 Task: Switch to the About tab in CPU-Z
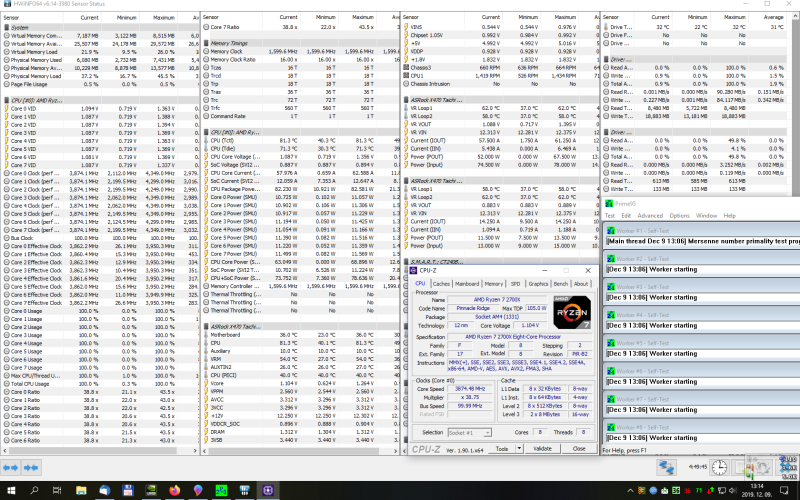581,284
